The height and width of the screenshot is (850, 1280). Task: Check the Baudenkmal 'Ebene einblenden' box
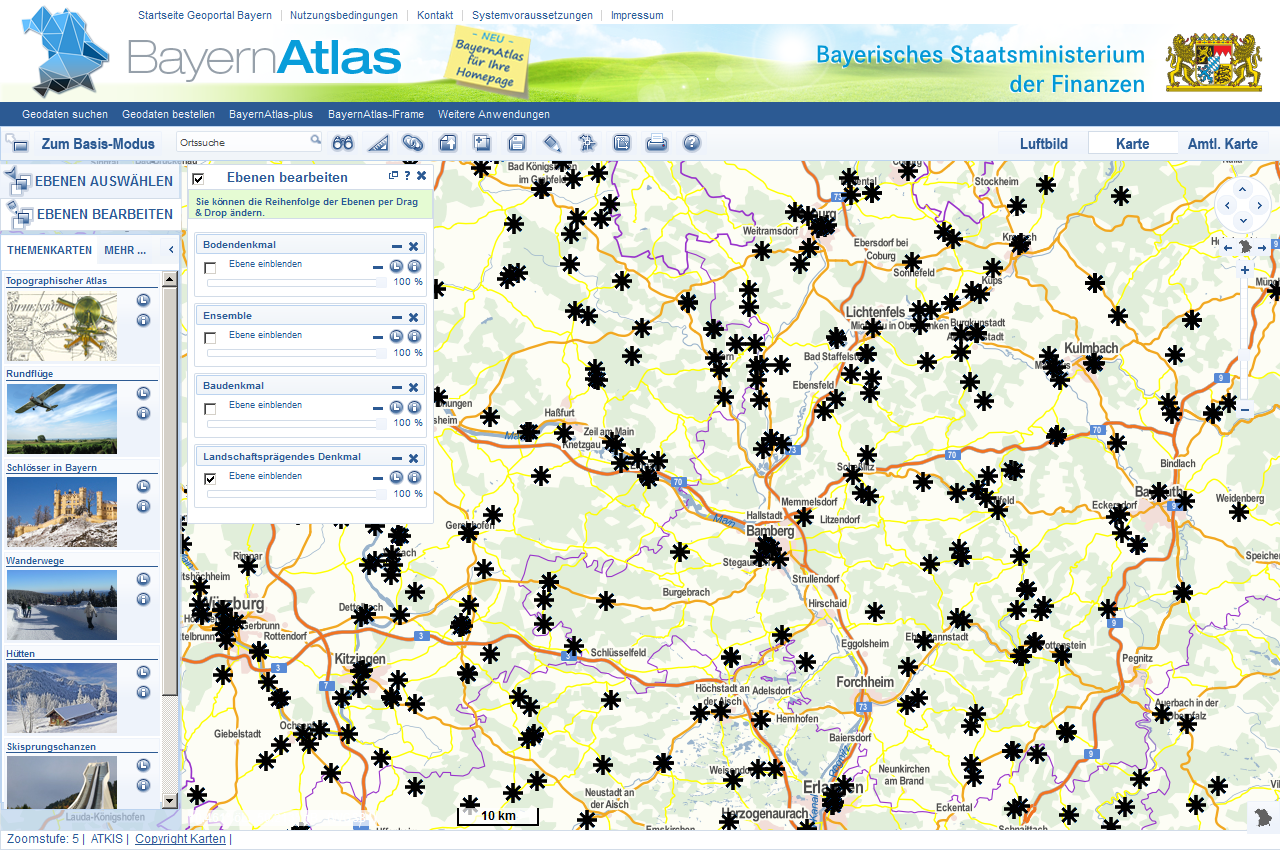[210, 409]
